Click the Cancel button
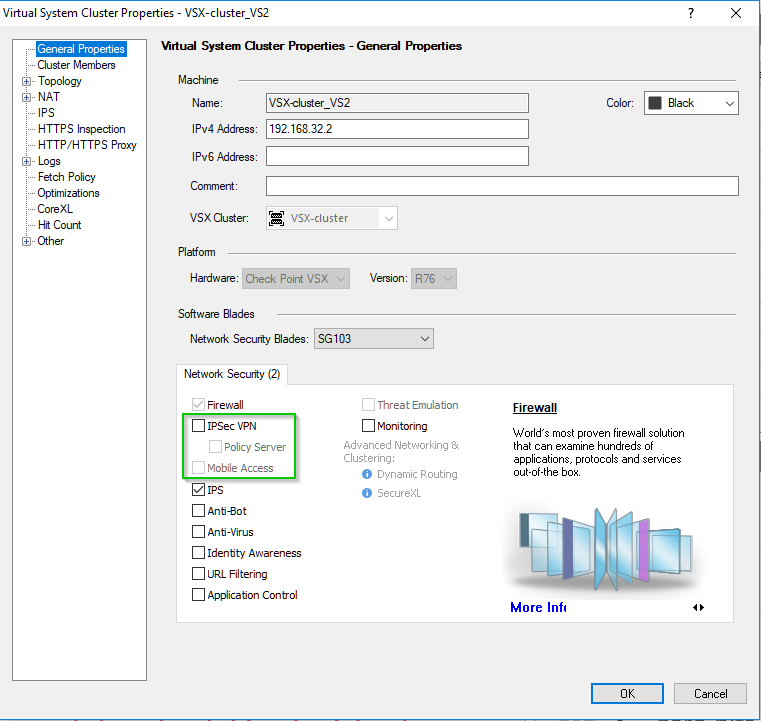The height and width of the screenshot is (721, 761). click(710, 693)
